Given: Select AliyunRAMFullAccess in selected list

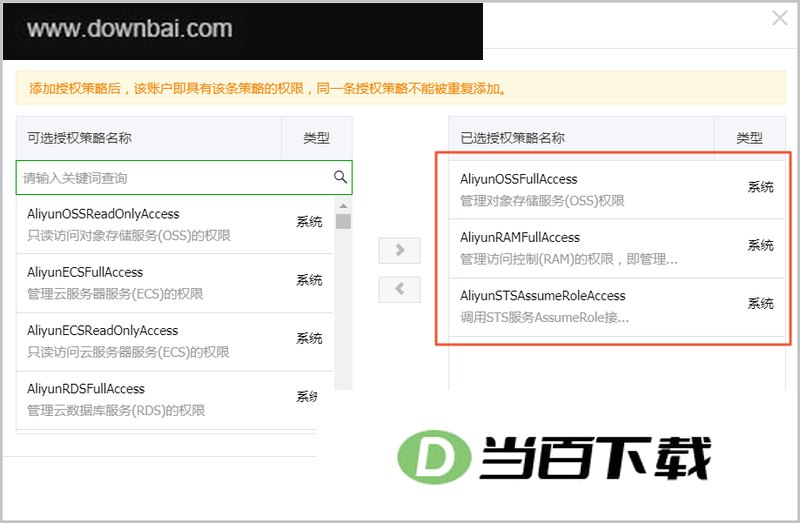Looking at the screenshot, I should tap(616, 248).
